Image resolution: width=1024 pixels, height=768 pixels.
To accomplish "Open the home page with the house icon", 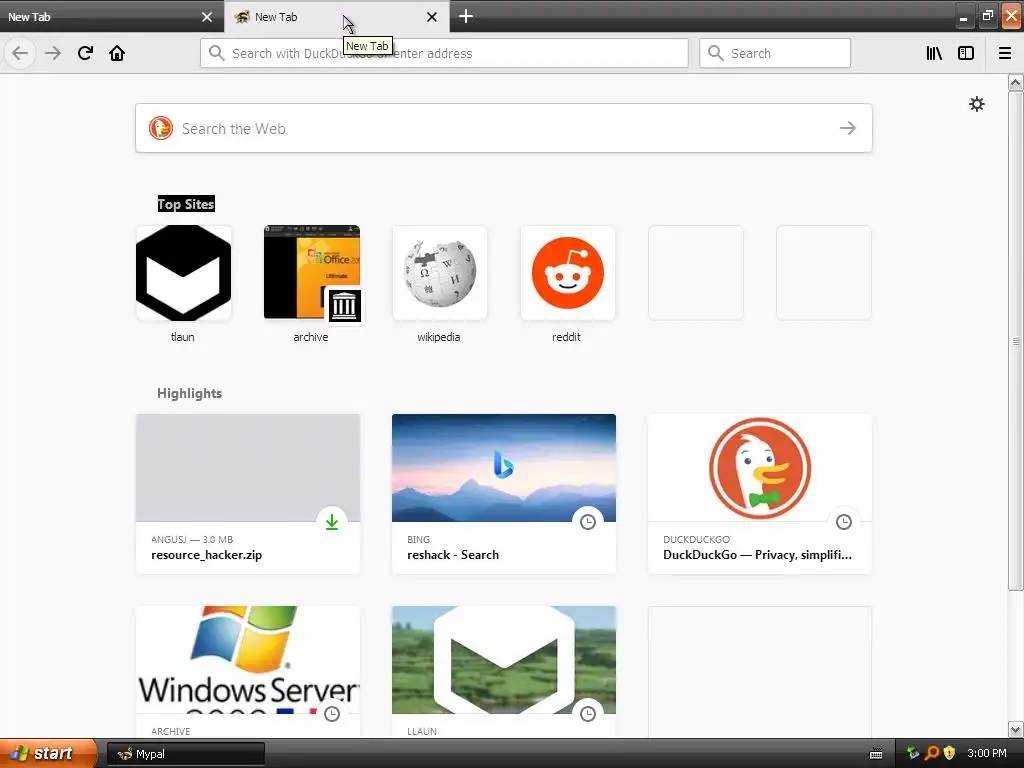I will [x=117, y=53].
